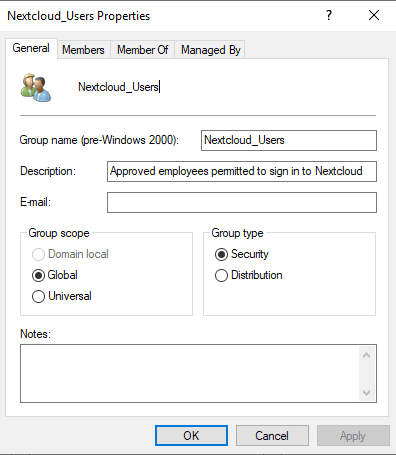396x455 pixels.
Task: Open the Member Of tab
Action: click(142, 50)
